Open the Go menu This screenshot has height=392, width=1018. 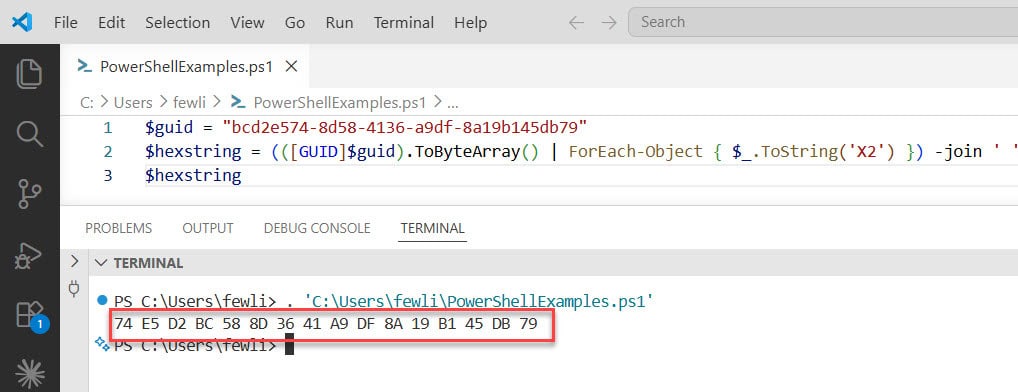click(x=295, y=23)
